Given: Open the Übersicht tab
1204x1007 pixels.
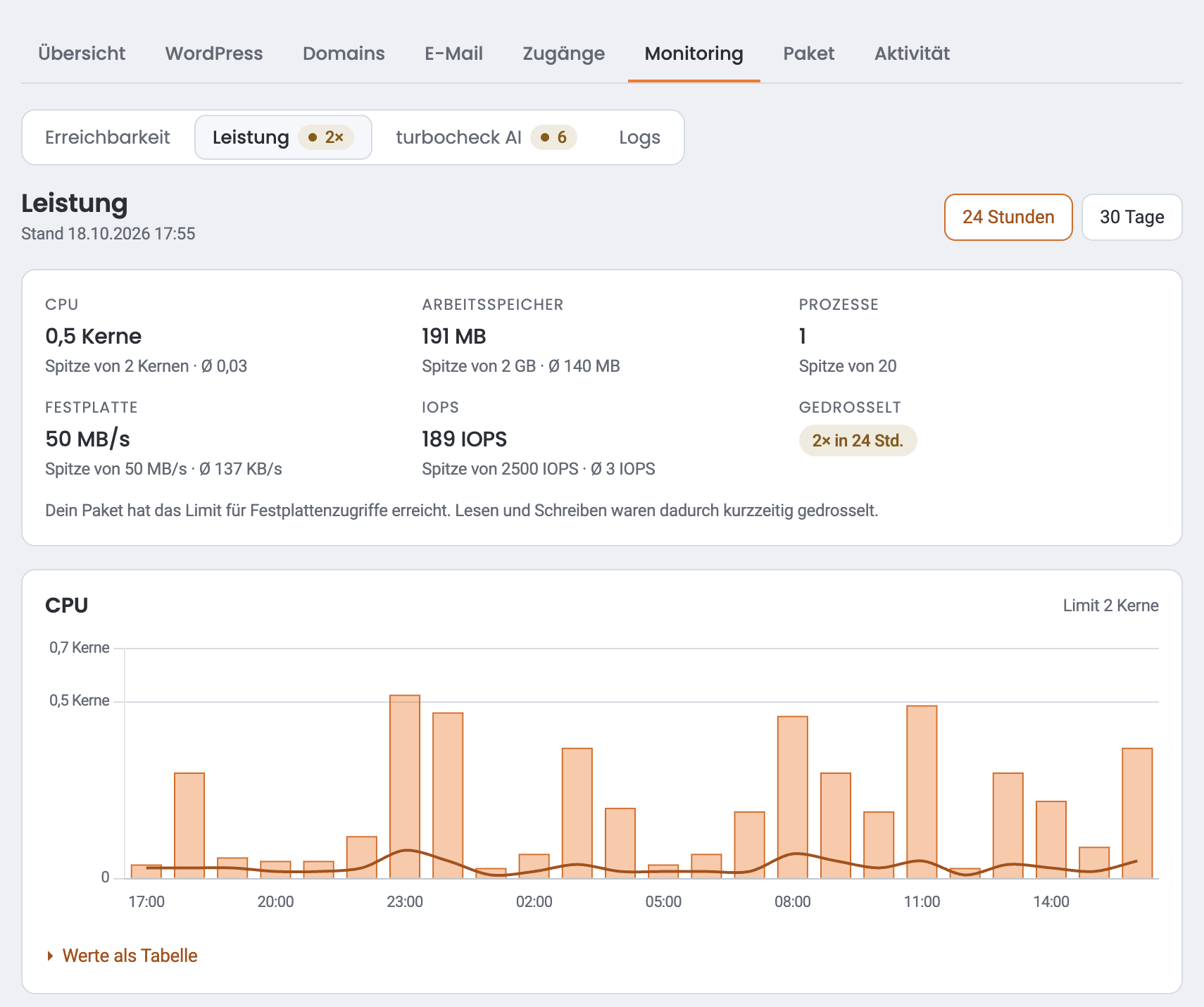Looking at the screenshot, I should pyautogui.click(x=82, y=54).
